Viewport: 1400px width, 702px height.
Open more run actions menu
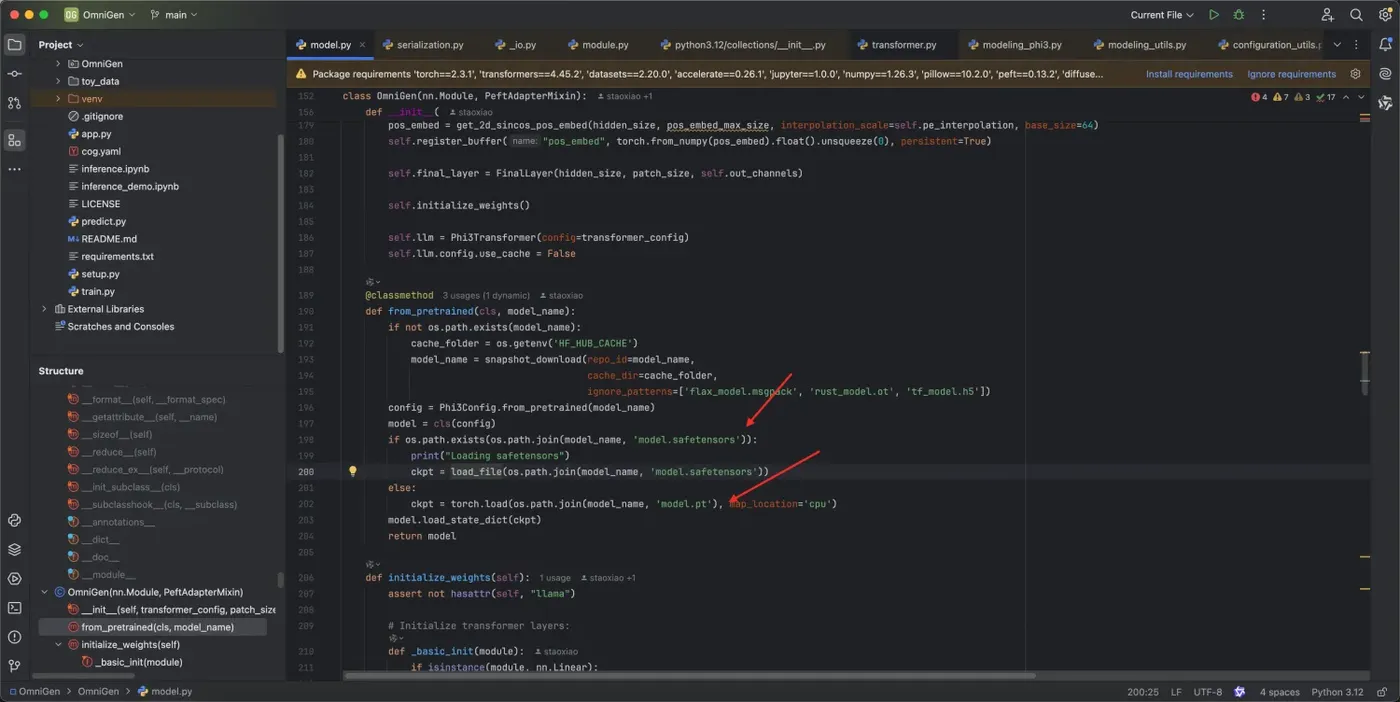pyautogui.click(x=1264, y=15)
